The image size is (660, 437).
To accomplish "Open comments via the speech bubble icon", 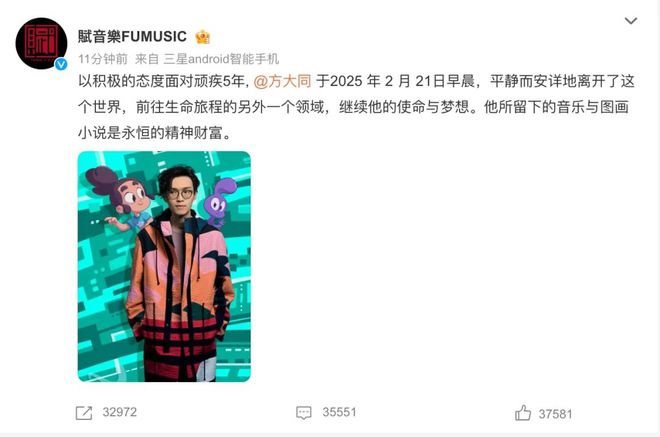I will pos(303,413).
